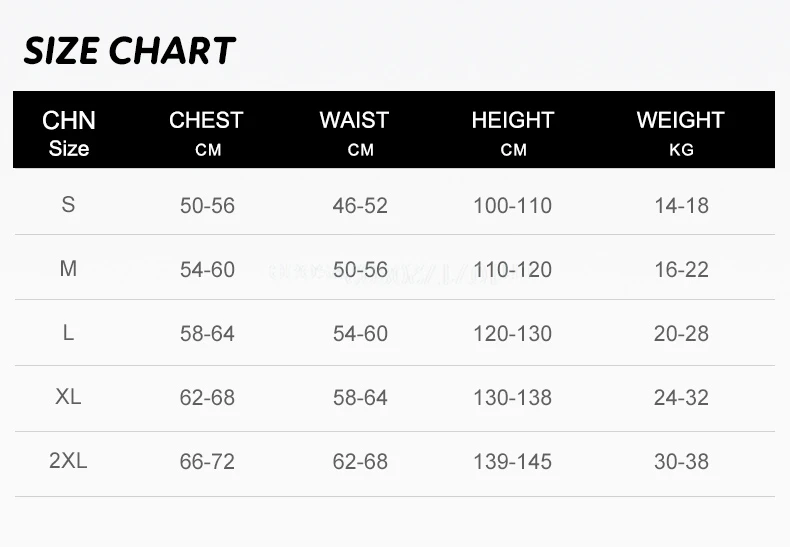Select the CHN Size column header
Viewport: 790px width, 547px height.
(x=69, y=133)
